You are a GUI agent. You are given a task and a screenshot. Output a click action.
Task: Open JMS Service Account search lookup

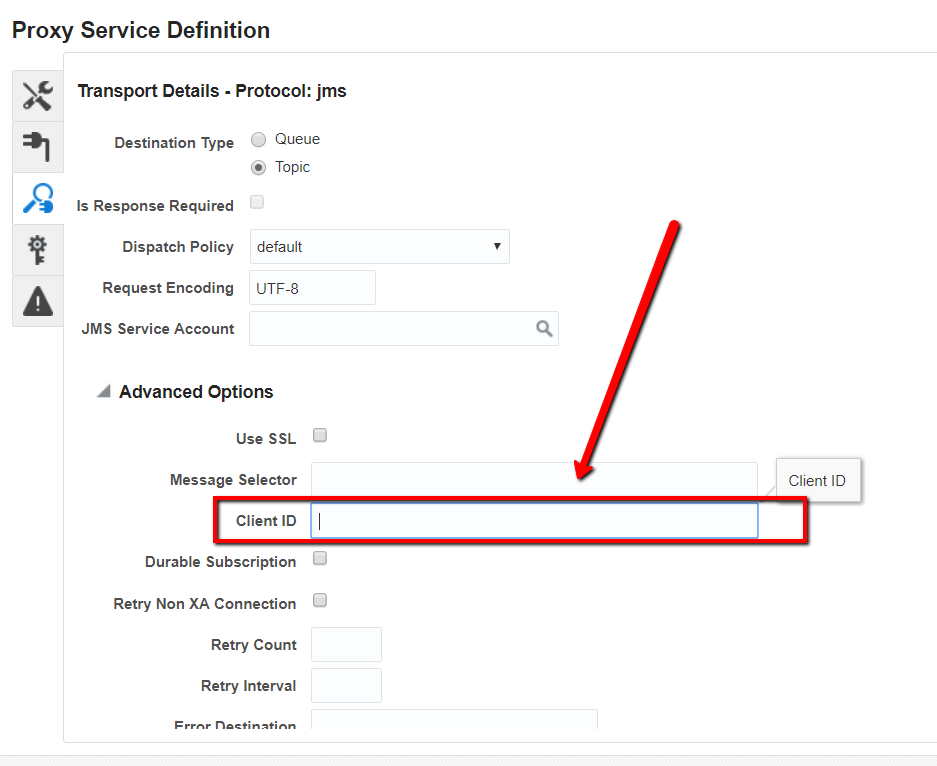click(x=544, y=328)
